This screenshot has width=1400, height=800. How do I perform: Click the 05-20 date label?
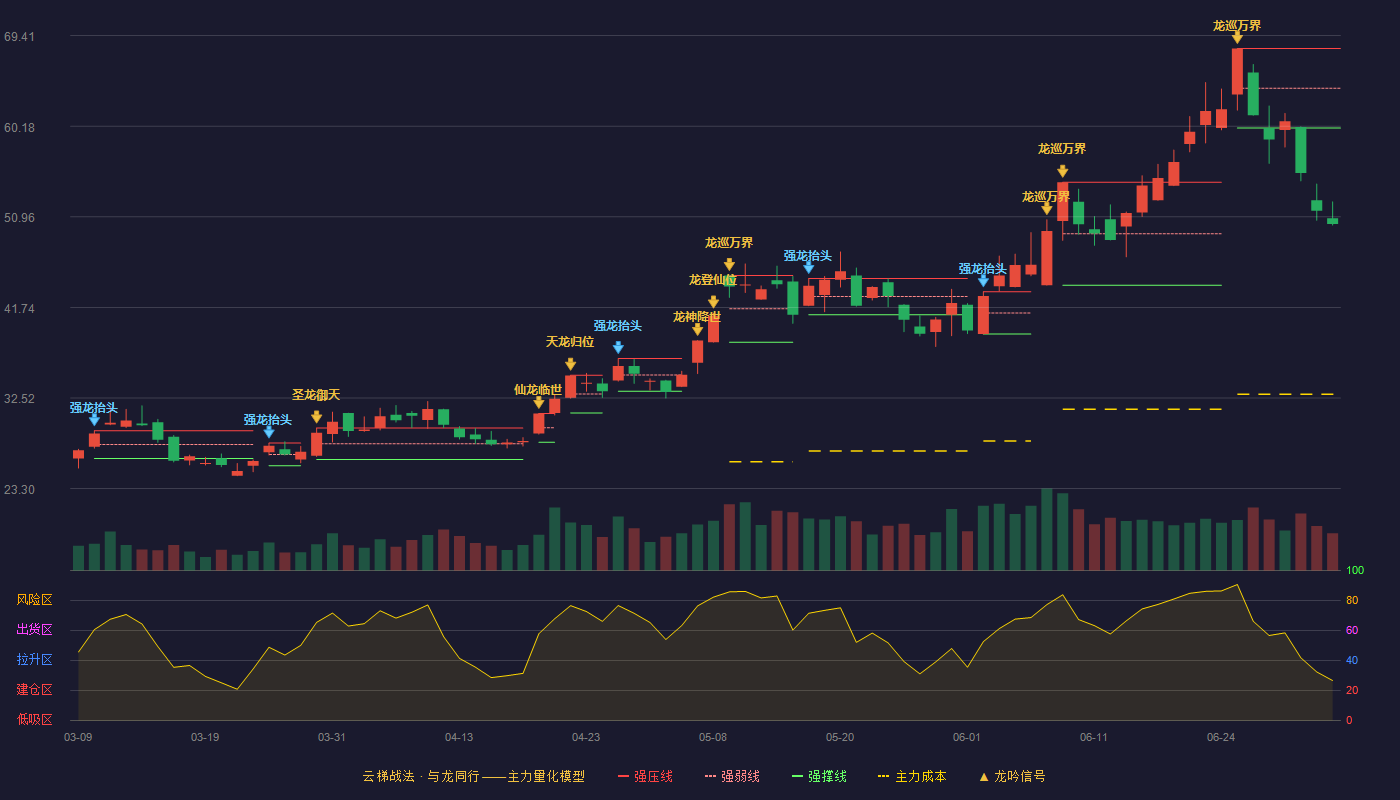click(x=840, y=737)
